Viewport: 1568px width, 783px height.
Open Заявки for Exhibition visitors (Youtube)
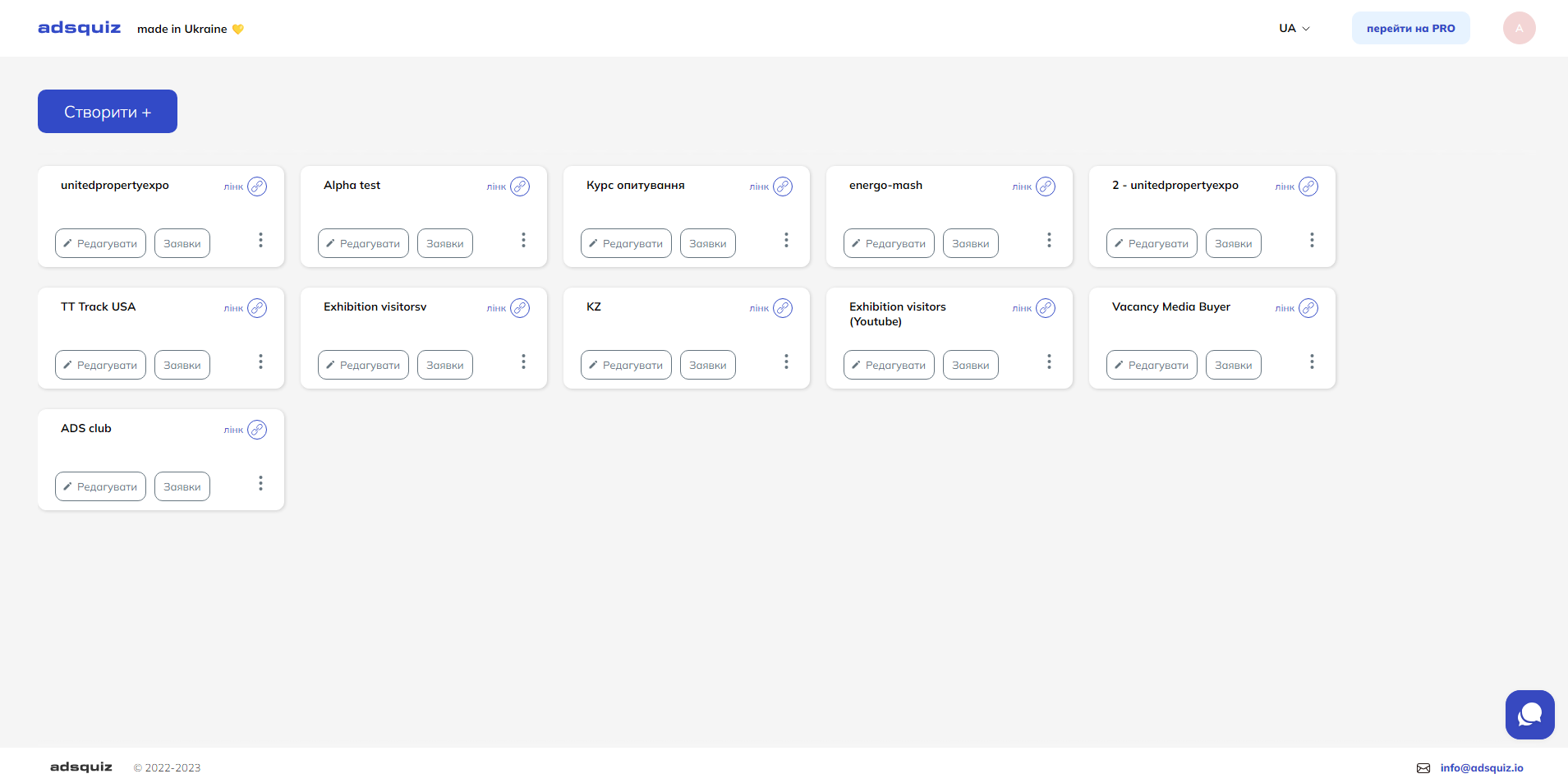point(970,365)
